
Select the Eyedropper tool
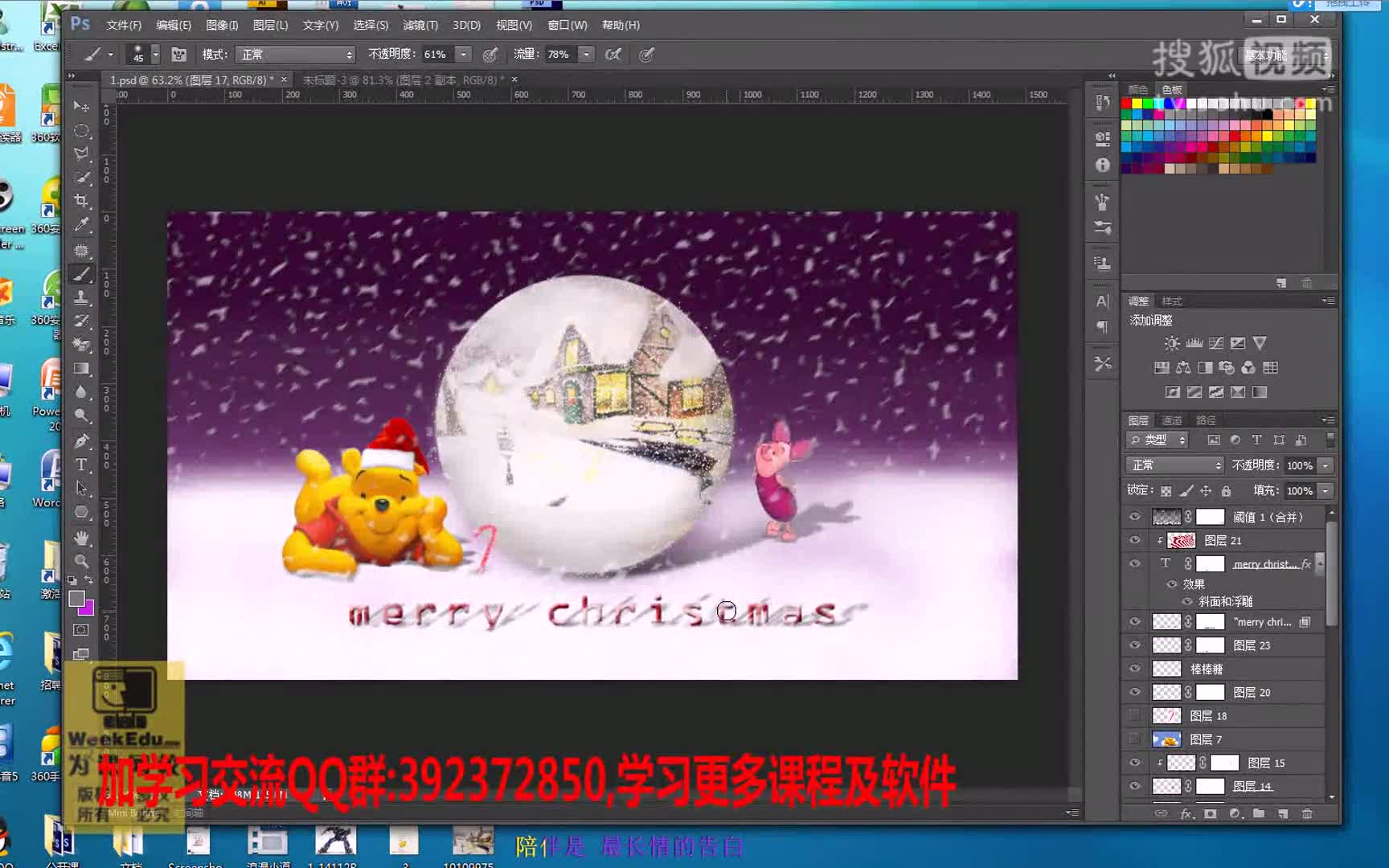(81, 225)
